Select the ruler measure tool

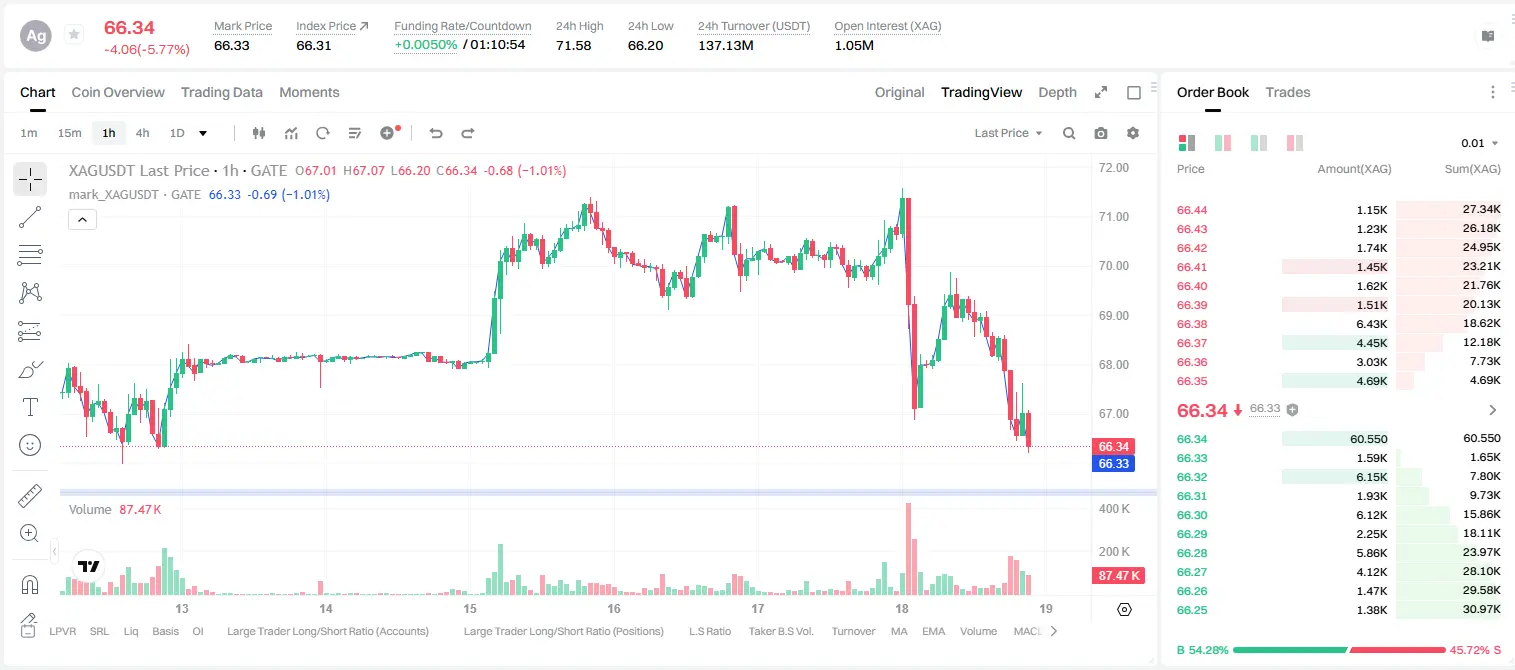coord(30,496)
